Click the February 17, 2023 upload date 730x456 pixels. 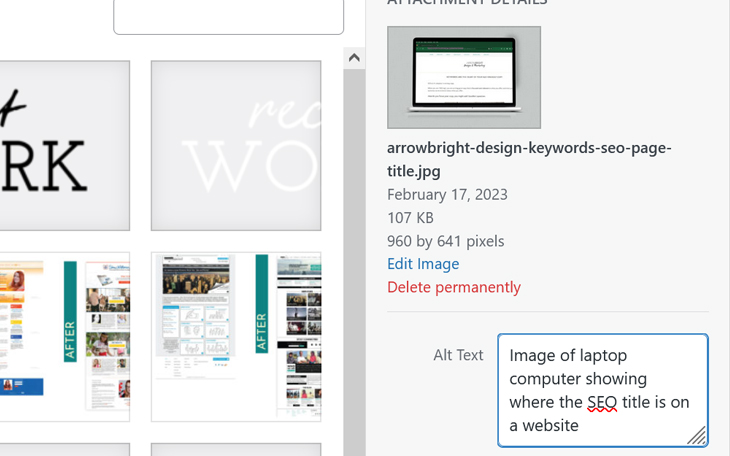tap(446, 194)
